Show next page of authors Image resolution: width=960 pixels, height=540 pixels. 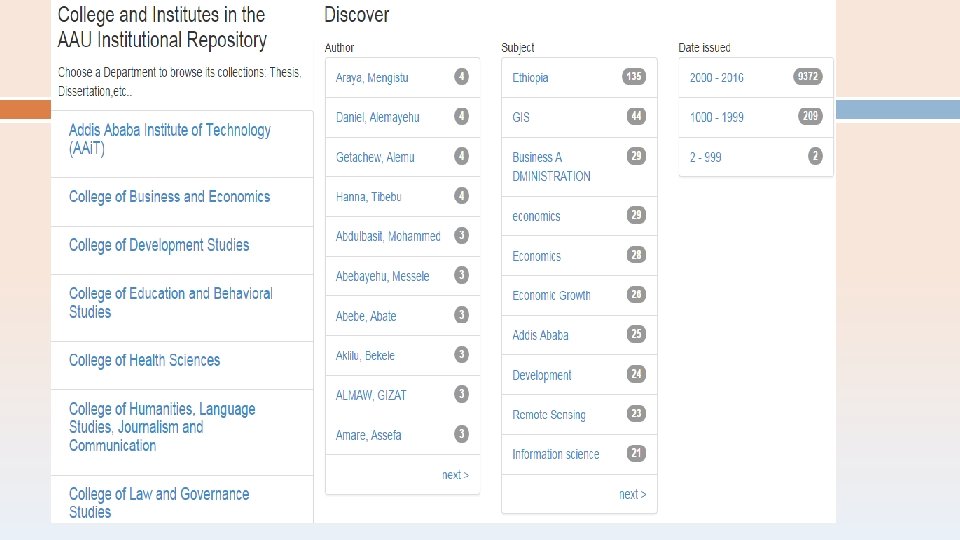(455, 475)
